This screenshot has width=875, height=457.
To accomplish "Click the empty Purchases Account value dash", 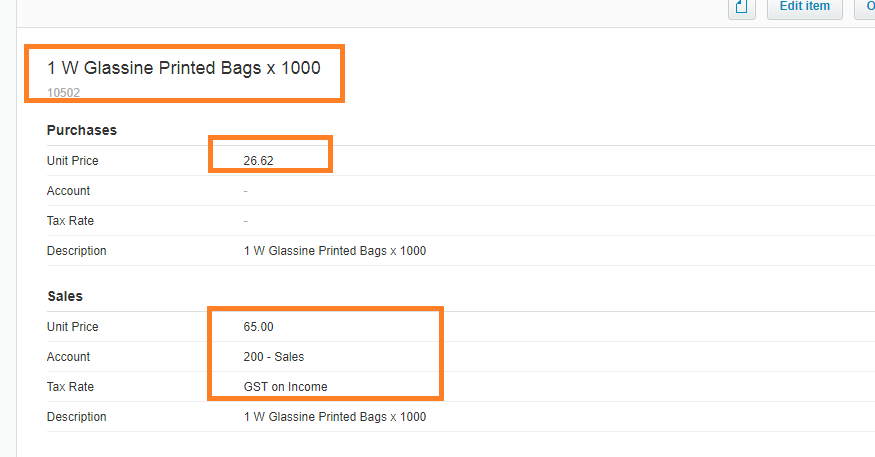I will [x=246, y=191].
